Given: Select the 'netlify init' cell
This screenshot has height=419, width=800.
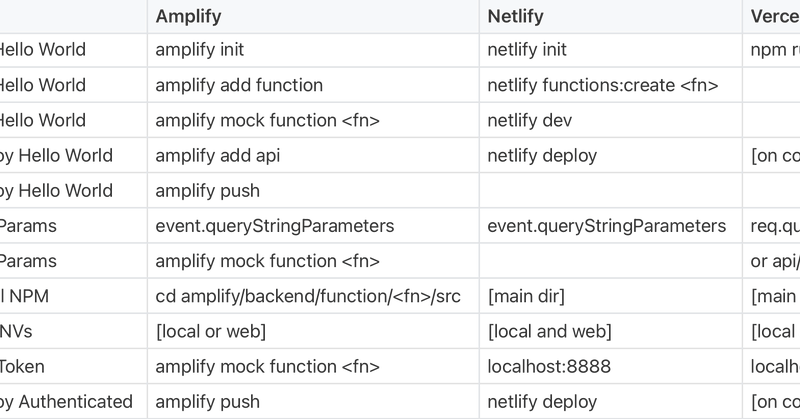Looking at the screenshot, I should tap(611, 50).
